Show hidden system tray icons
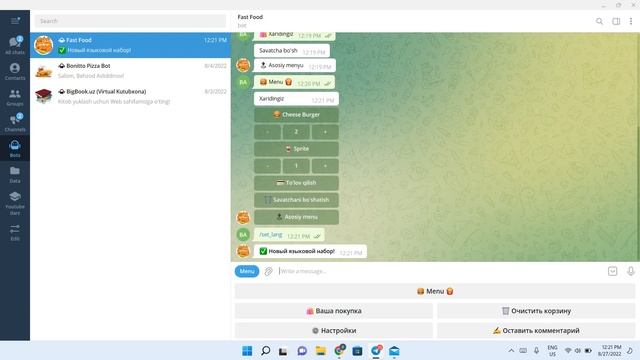This screenshot has height=360, width=640. pos(511,351)
